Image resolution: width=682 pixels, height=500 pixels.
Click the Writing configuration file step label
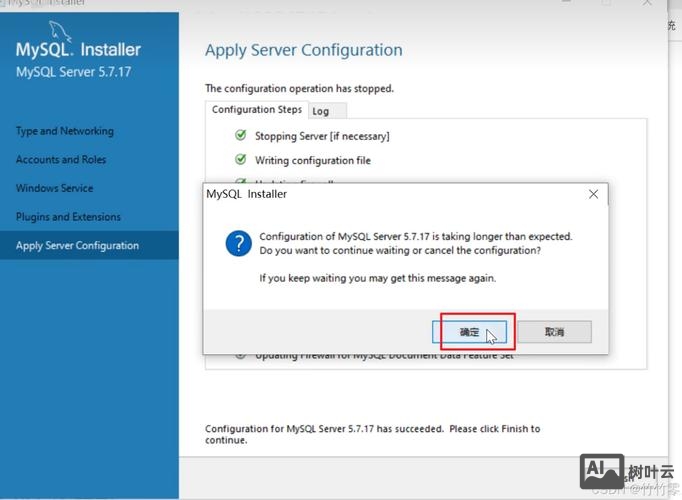(313, 160)
